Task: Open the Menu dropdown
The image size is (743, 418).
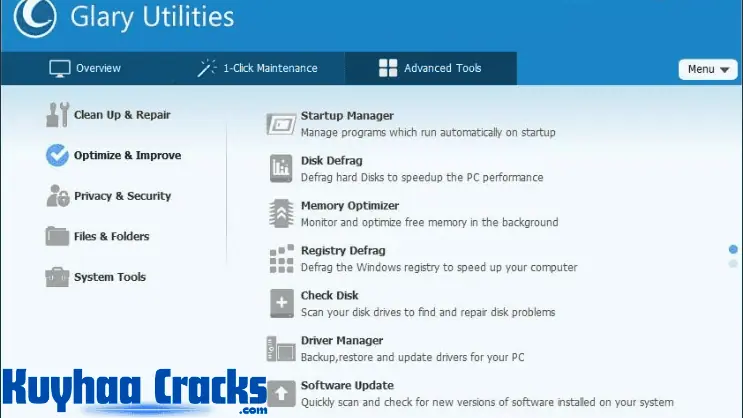Action: [707, 69]
